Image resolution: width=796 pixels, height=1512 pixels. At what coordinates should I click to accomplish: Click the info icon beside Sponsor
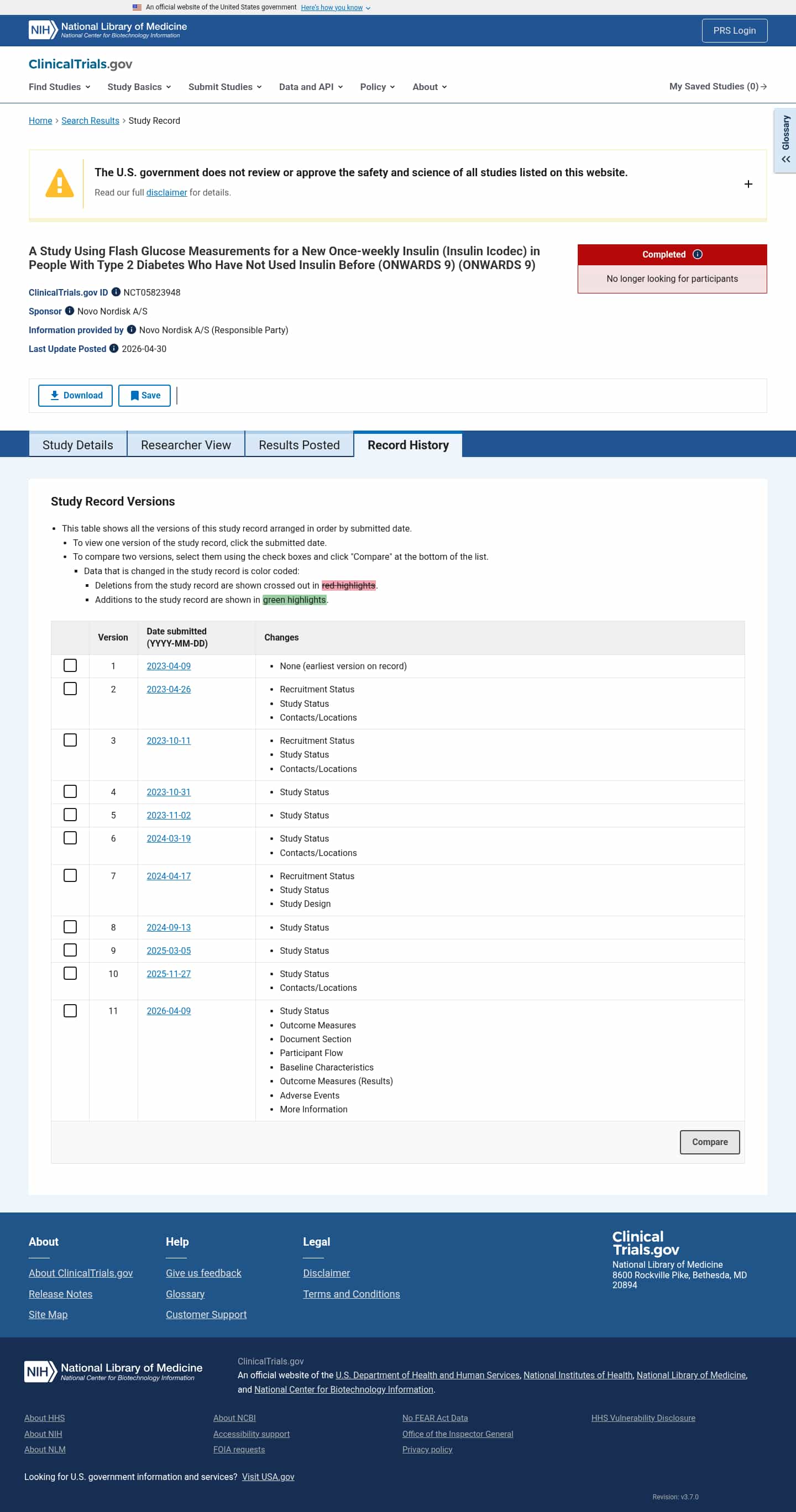(69, 311)
